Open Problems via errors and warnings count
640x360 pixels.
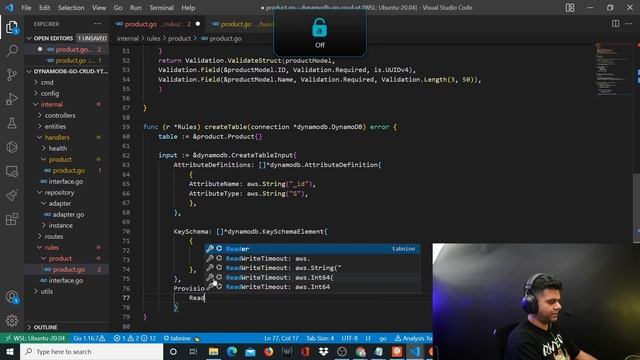tap(135, 338)
